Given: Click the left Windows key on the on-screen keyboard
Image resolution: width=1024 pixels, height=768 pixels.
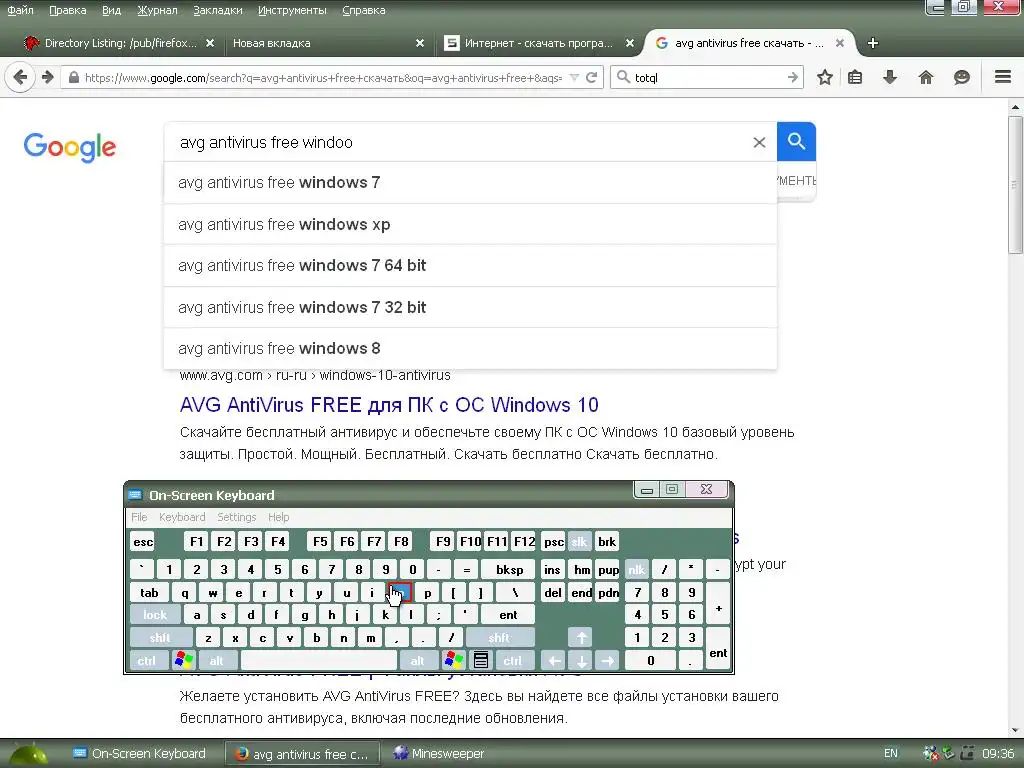Looking at the screenshot, I should pyautogui.click(x=184, y=660).
